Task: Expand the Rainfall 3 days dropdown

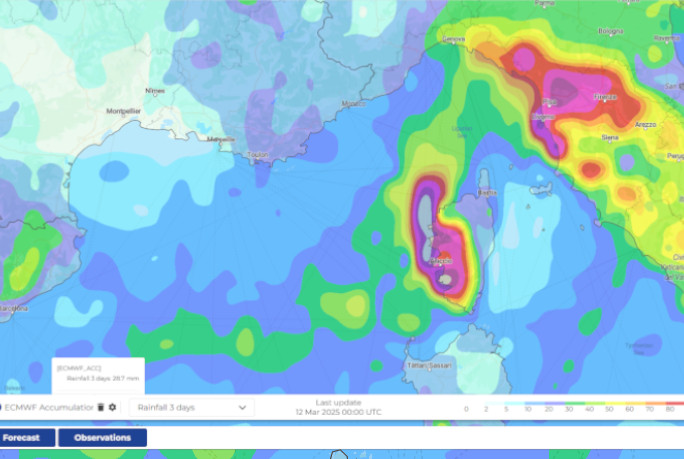Action: [x=191, y=407]
